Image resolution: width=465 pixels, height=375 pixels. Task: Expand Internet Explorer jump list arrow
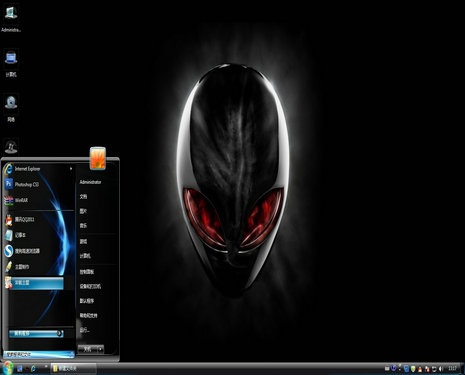pyautogui.click(x=71, y=169)
